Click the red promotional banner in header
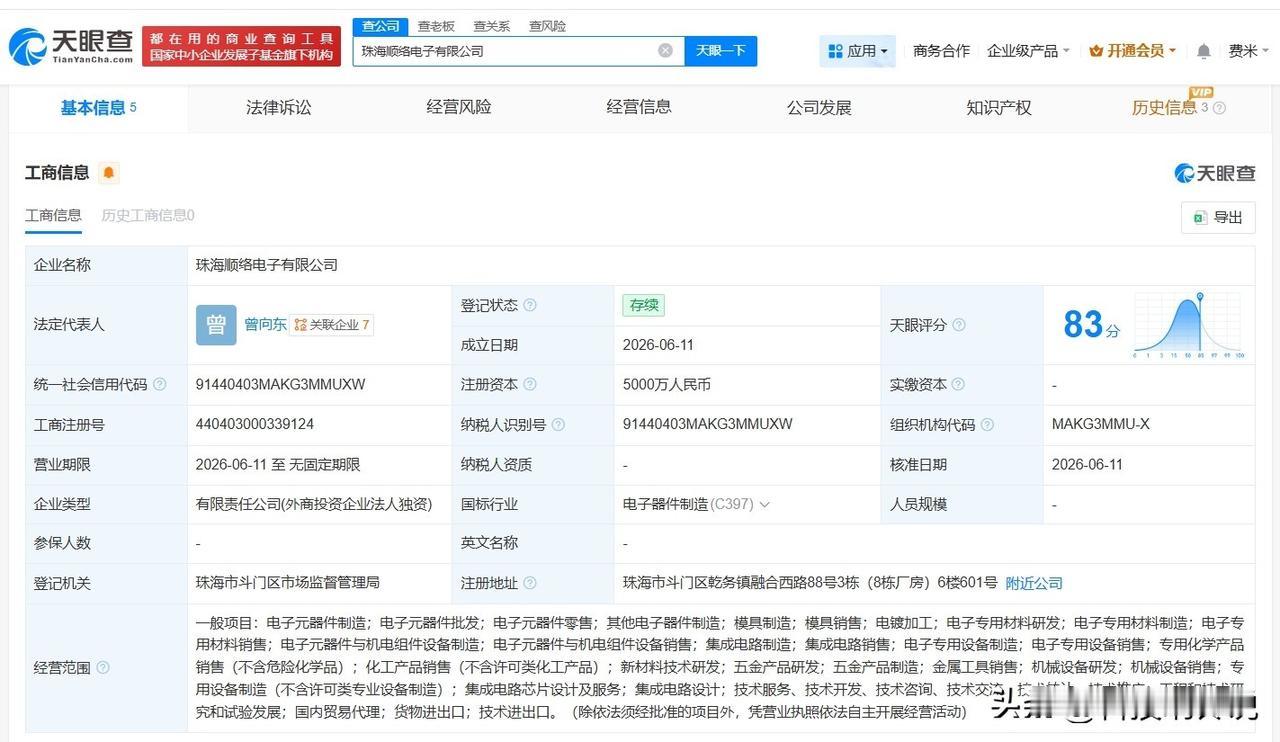 [x=242, y=46]
